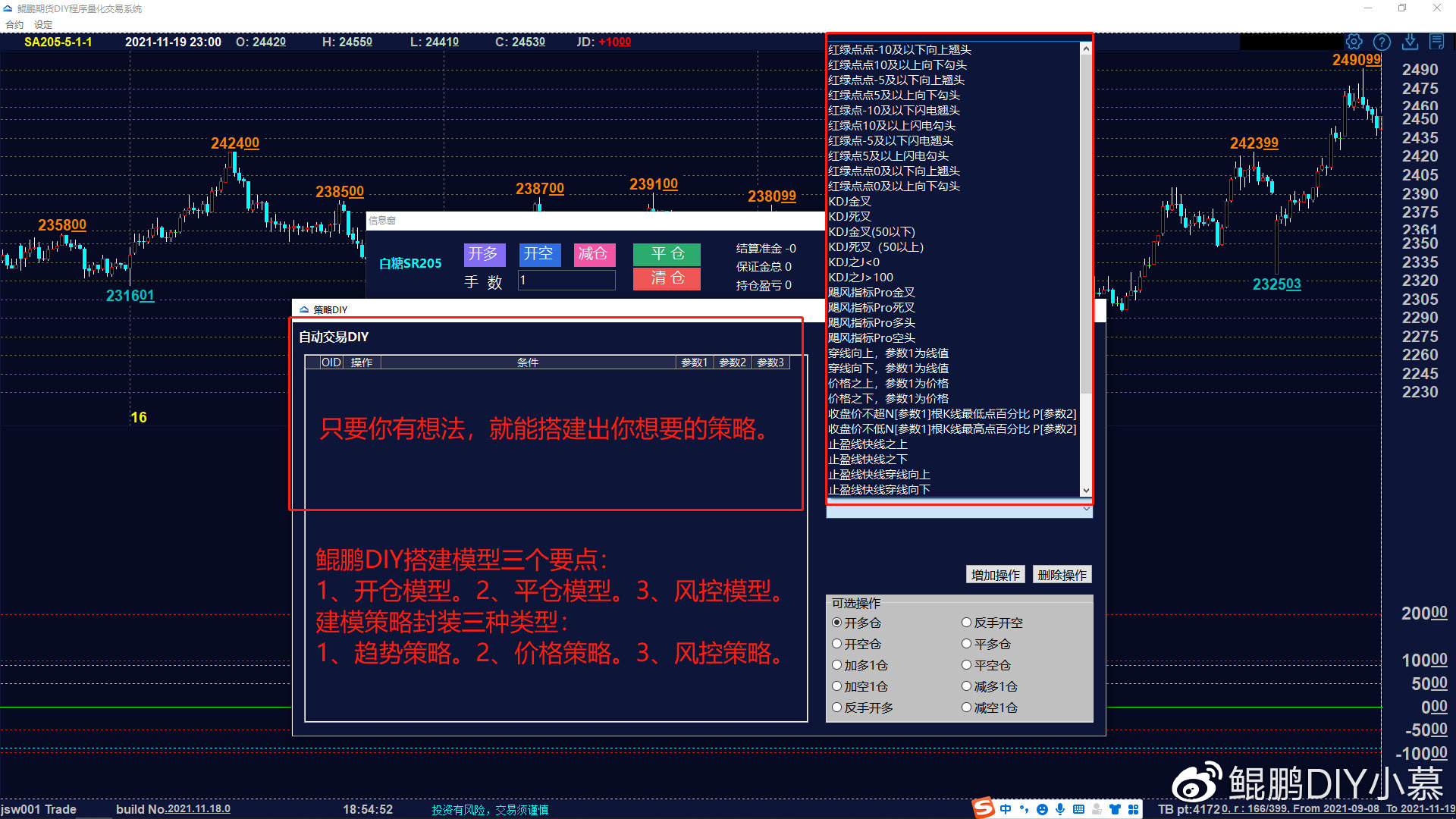Viewport: 1456px width, 819px height.
Task: Click the microphone voice input icon
Action: [x=1060, y=809]
